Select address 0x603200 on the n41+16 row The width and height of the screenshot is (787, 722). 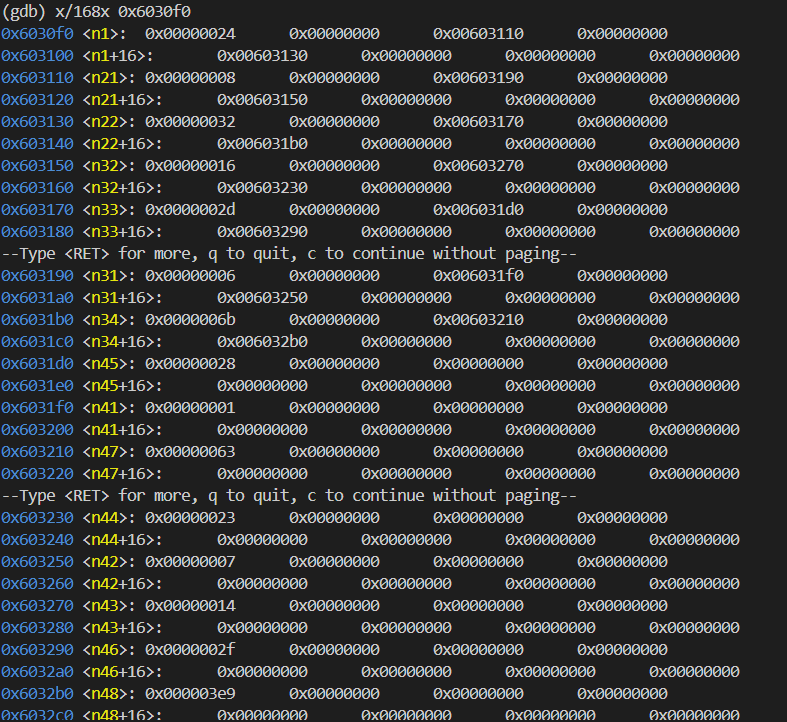37,430
